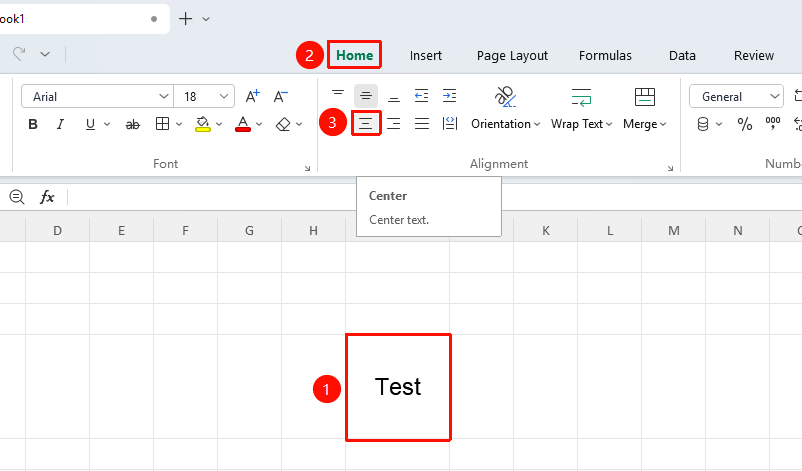Expand font color palette arrow

(x=259, y=124)
